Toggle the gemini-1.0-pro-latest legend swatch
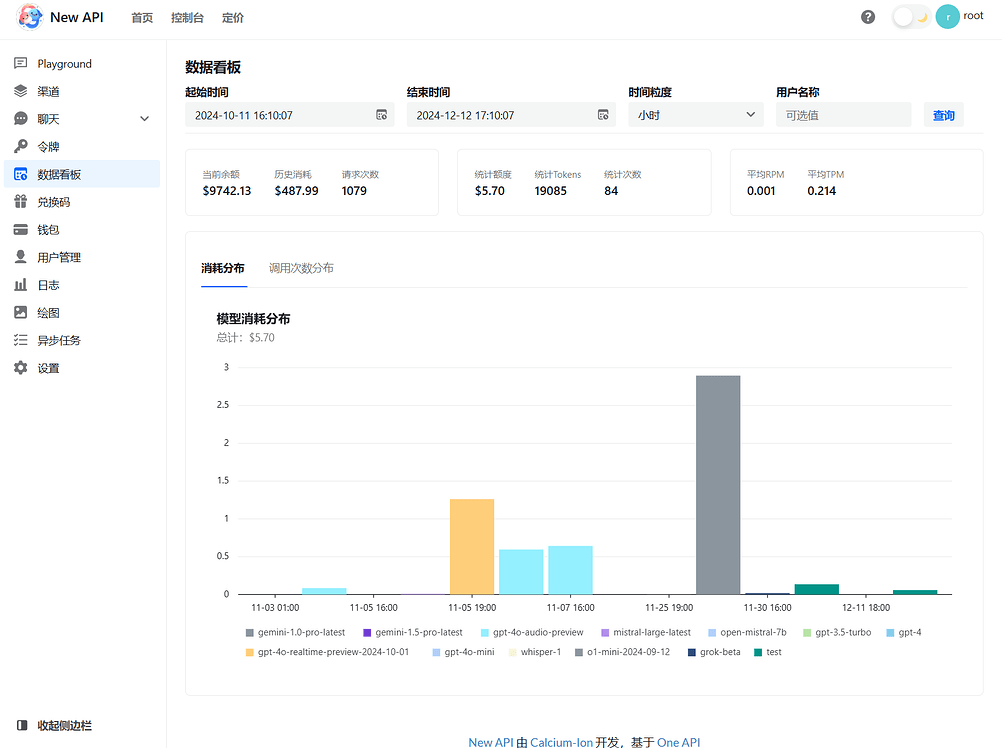 (x=250, y=632)
